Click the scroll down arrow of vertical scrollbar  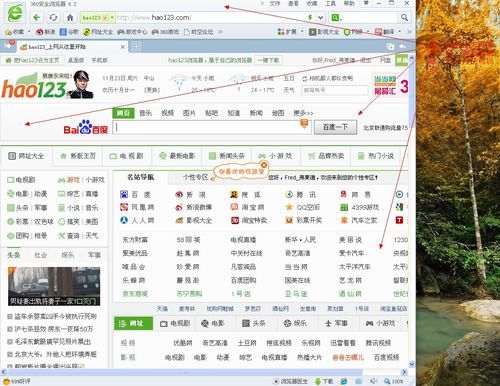click(x=412, y=364)
